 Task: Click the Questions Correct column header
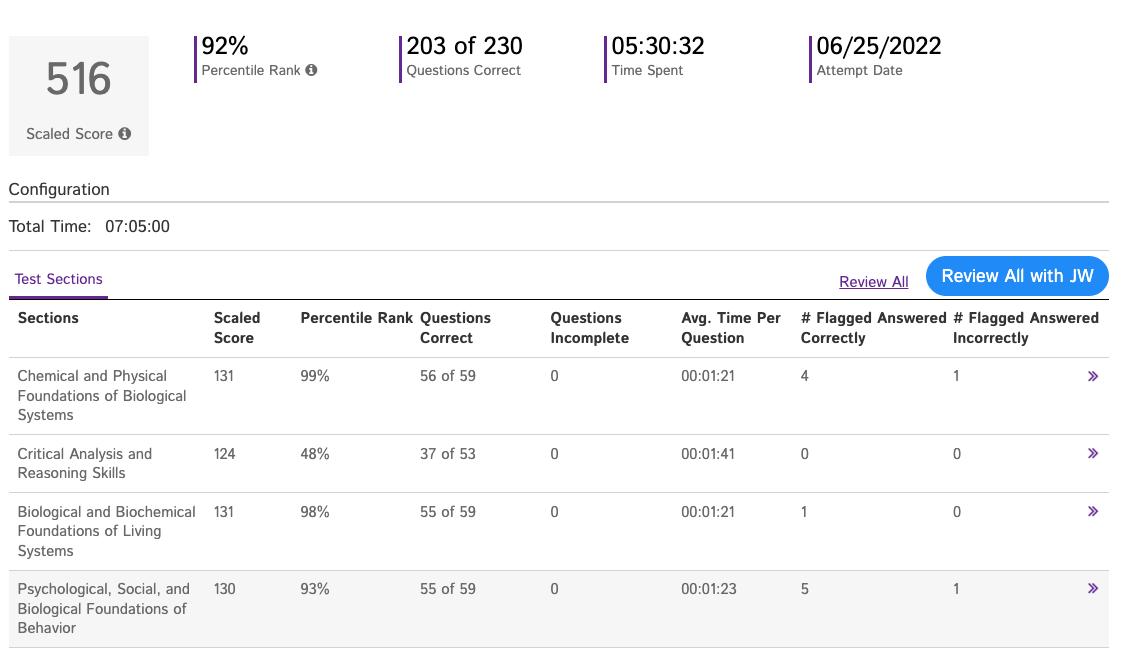[x=455, y=328]
